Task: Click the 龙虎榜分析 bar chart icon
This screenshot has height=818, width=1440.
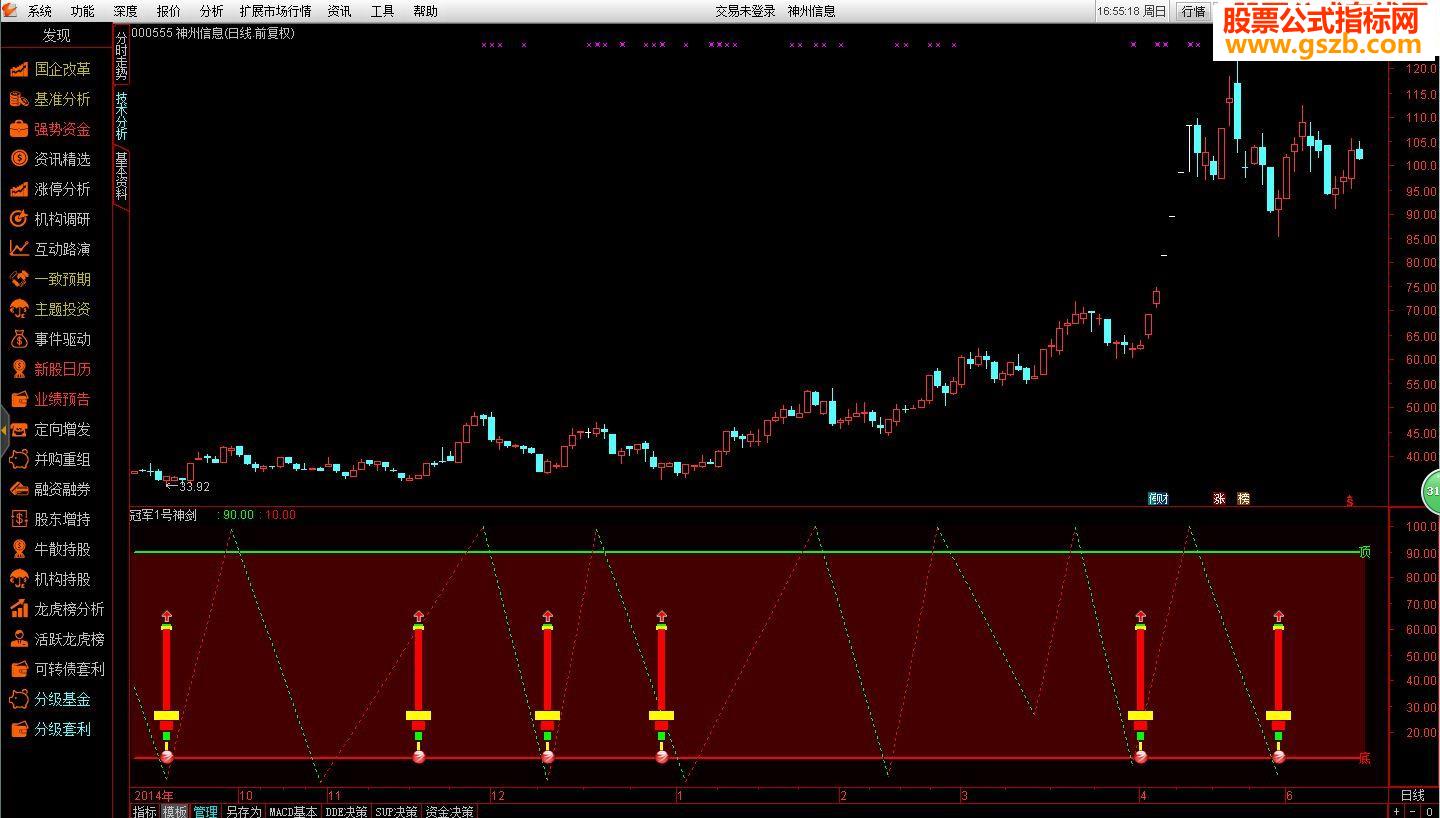Action: tap(19, 609)
